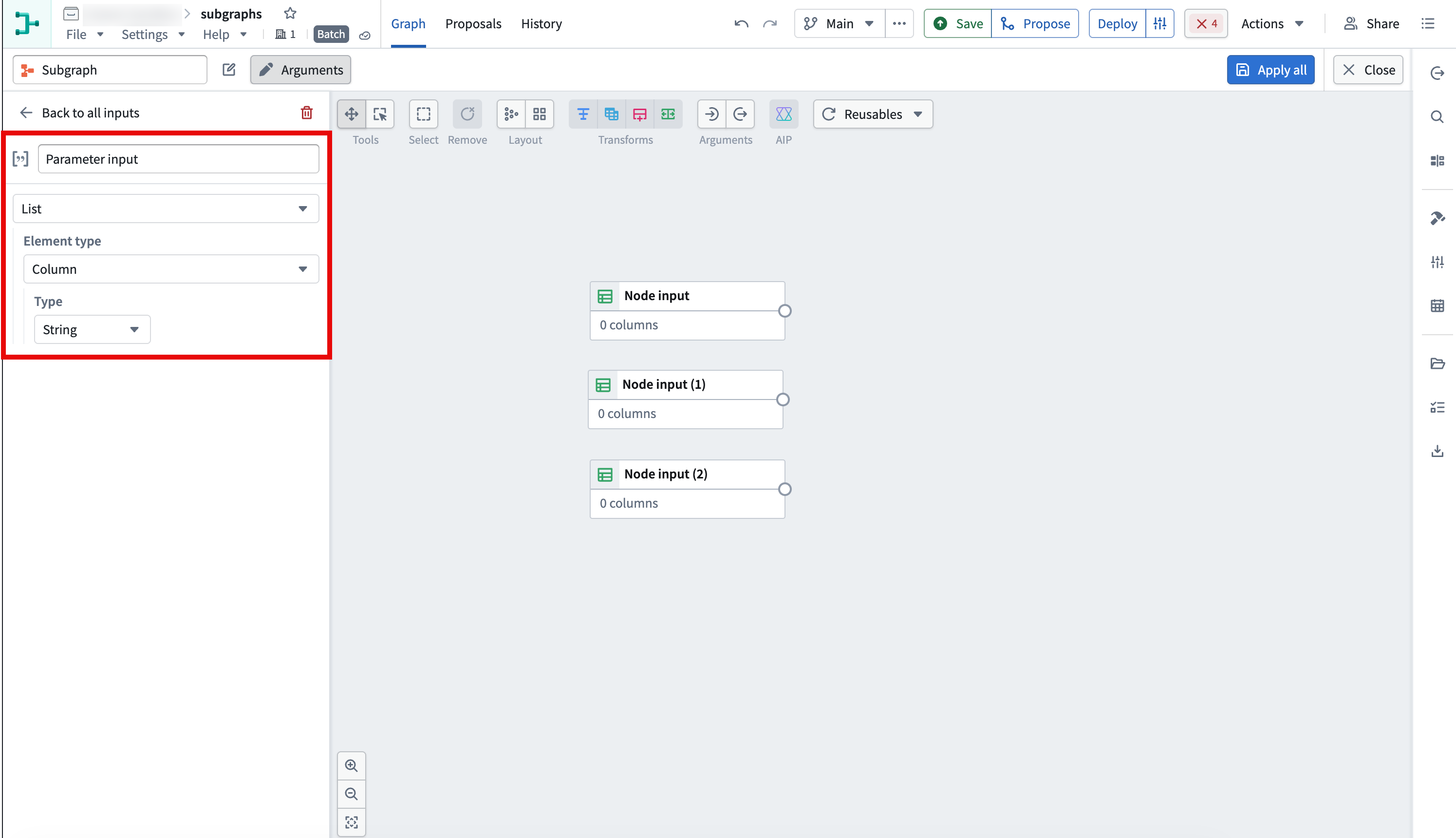Apply the grid layout icon

[x=539, y=114]
